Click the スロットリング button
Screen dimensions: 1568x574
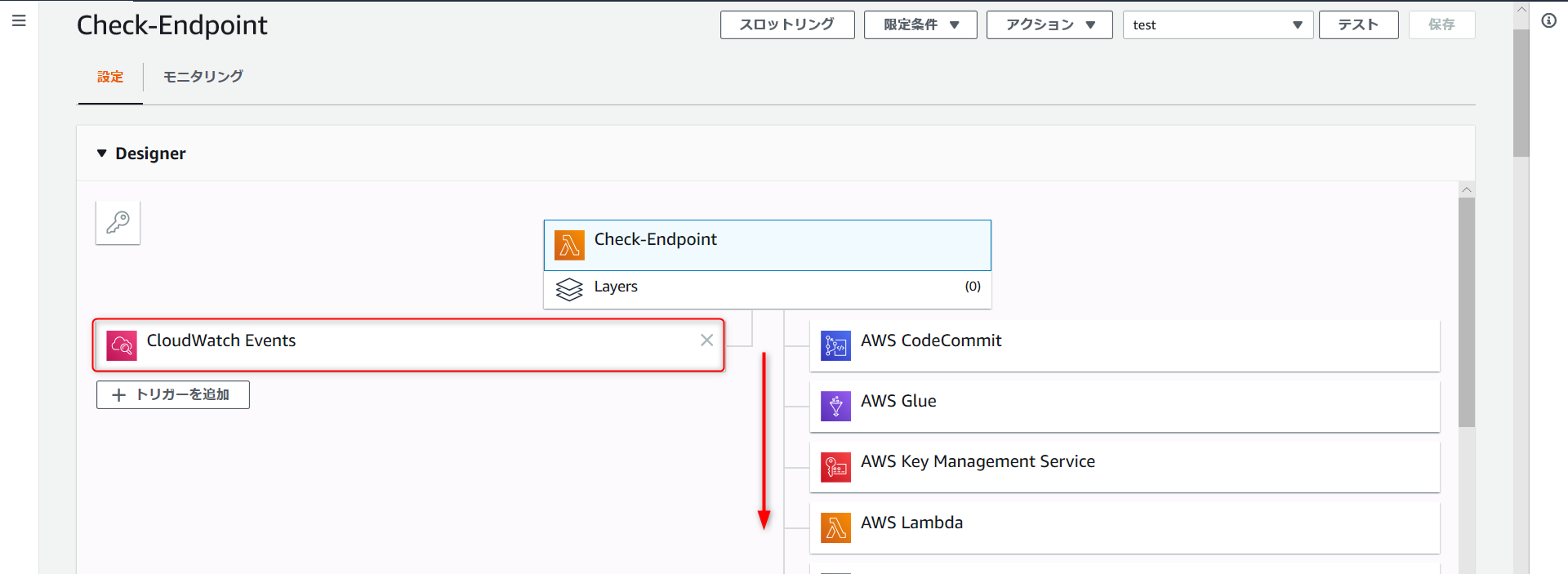pos(787,24)
